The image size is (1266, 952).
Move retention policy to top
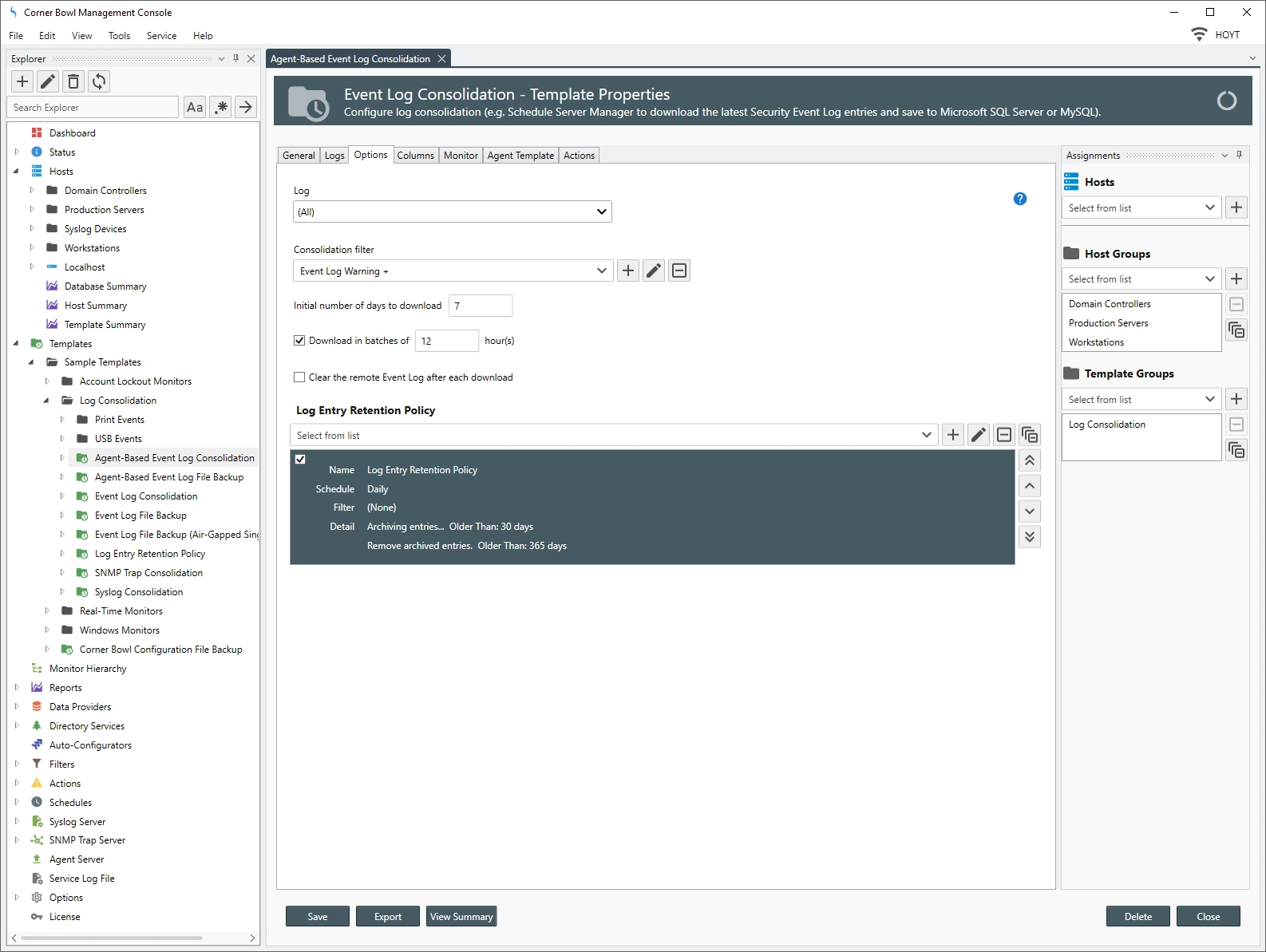[x=1030, y=460]
